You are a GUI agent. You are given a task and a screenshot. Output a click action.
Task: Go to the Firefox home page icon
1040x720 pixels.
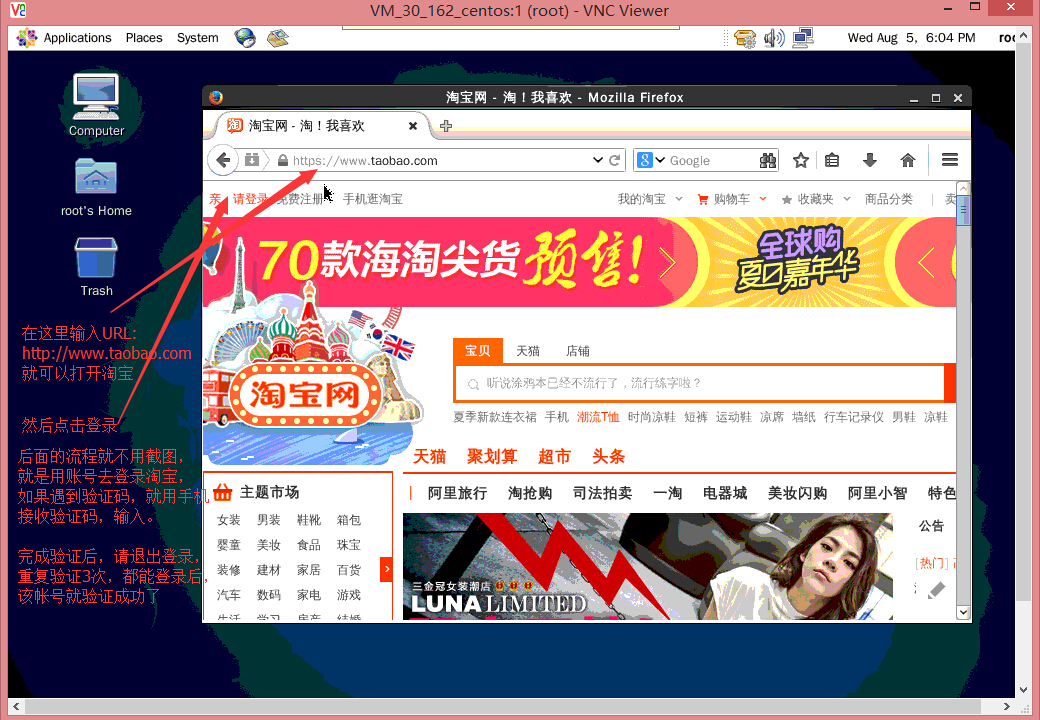point(908,160)
